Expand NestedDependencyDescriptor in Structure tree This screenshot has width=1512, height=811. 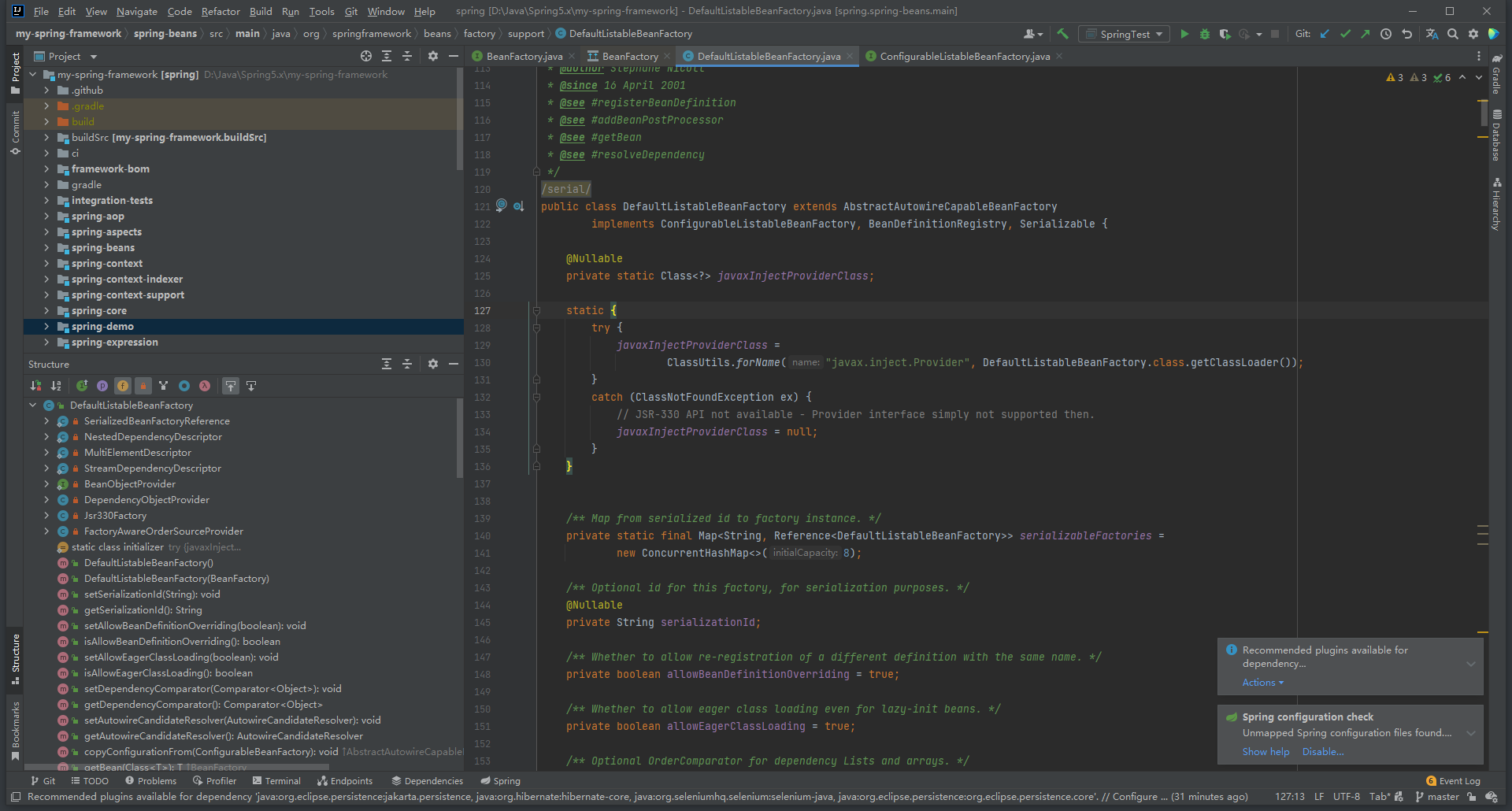pos(46,436)
